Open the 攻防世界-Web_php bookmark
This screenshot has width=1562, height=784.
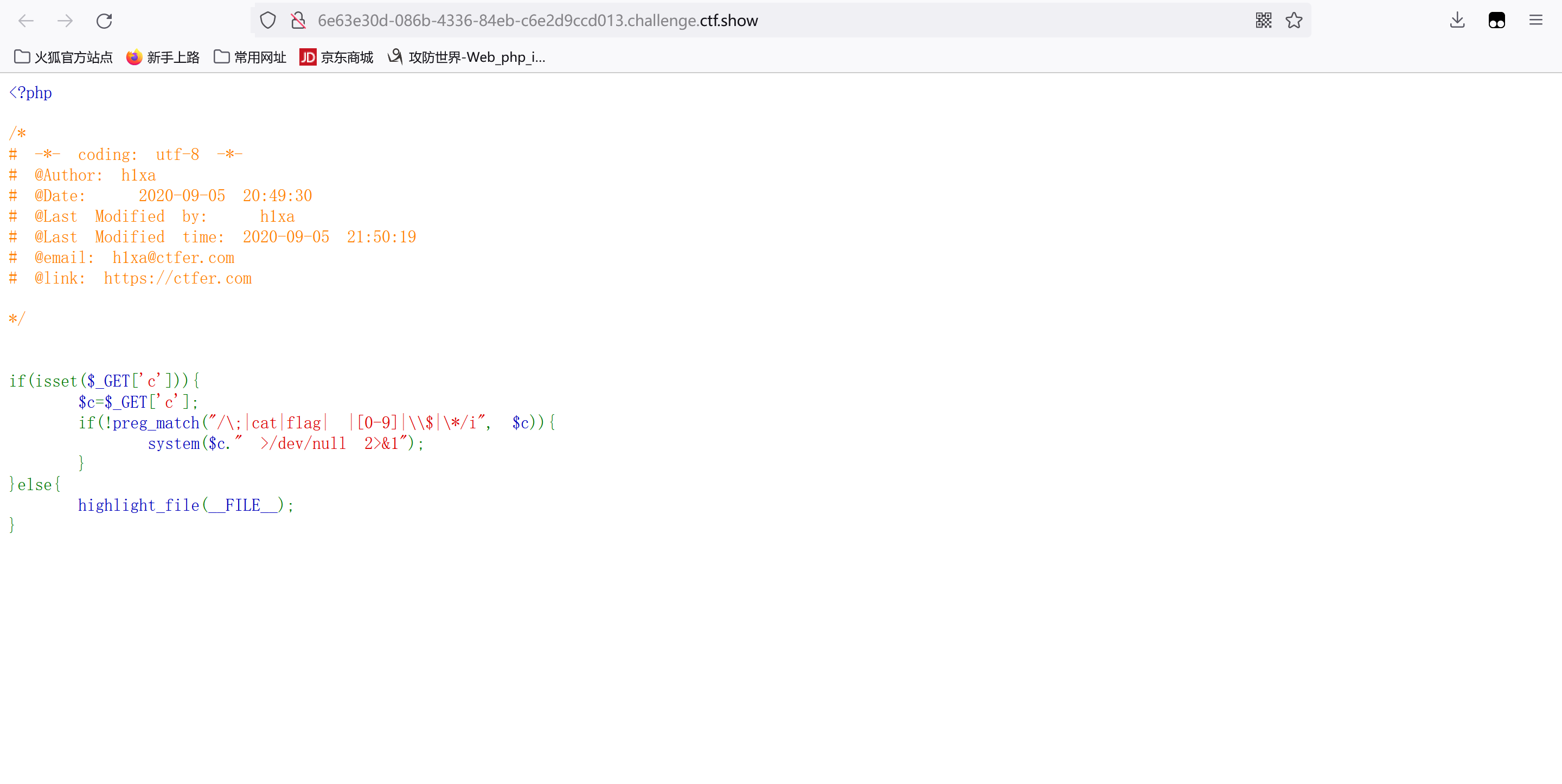point(467,57)
